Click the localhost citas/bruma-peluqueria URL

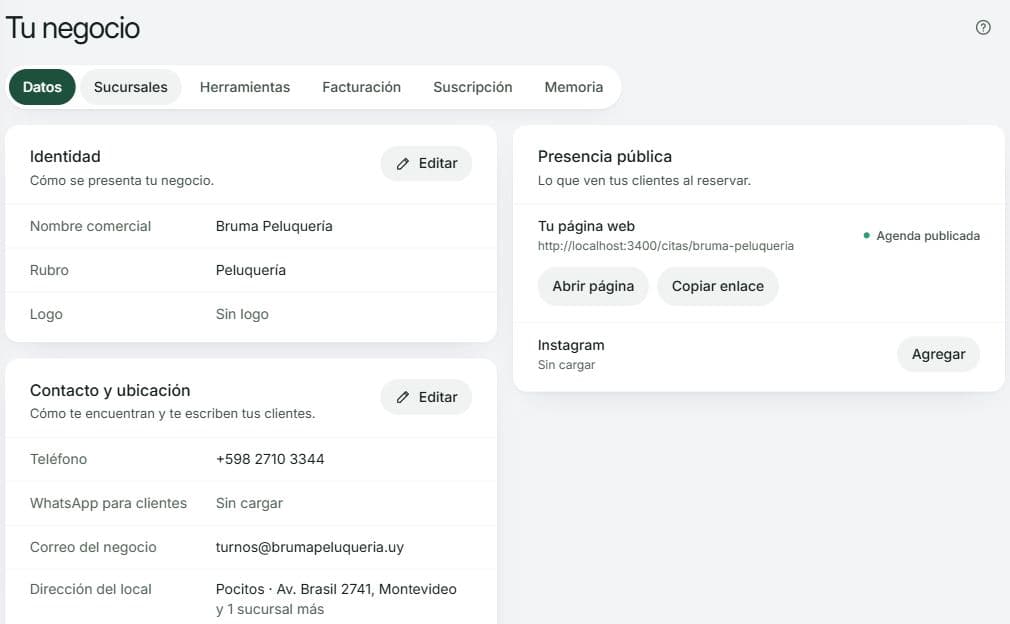pos(665,246)
